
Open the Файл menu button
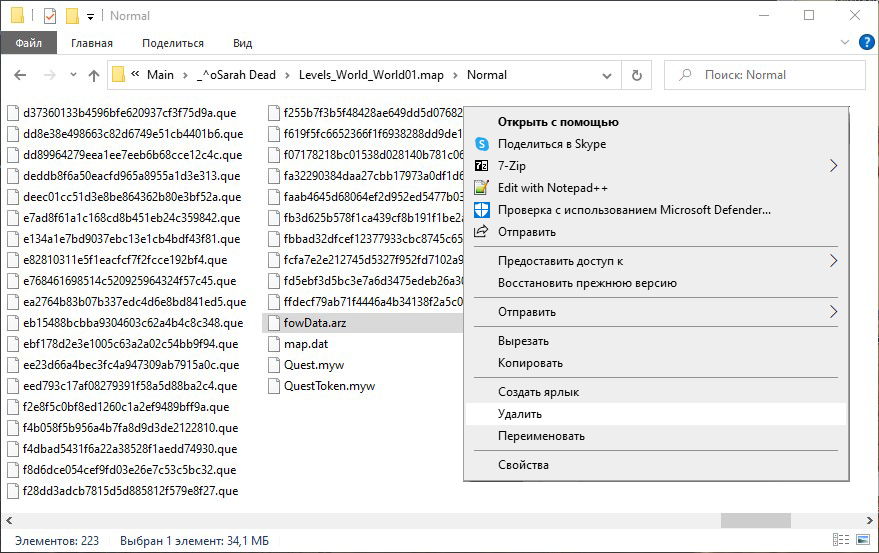(29, 43)
